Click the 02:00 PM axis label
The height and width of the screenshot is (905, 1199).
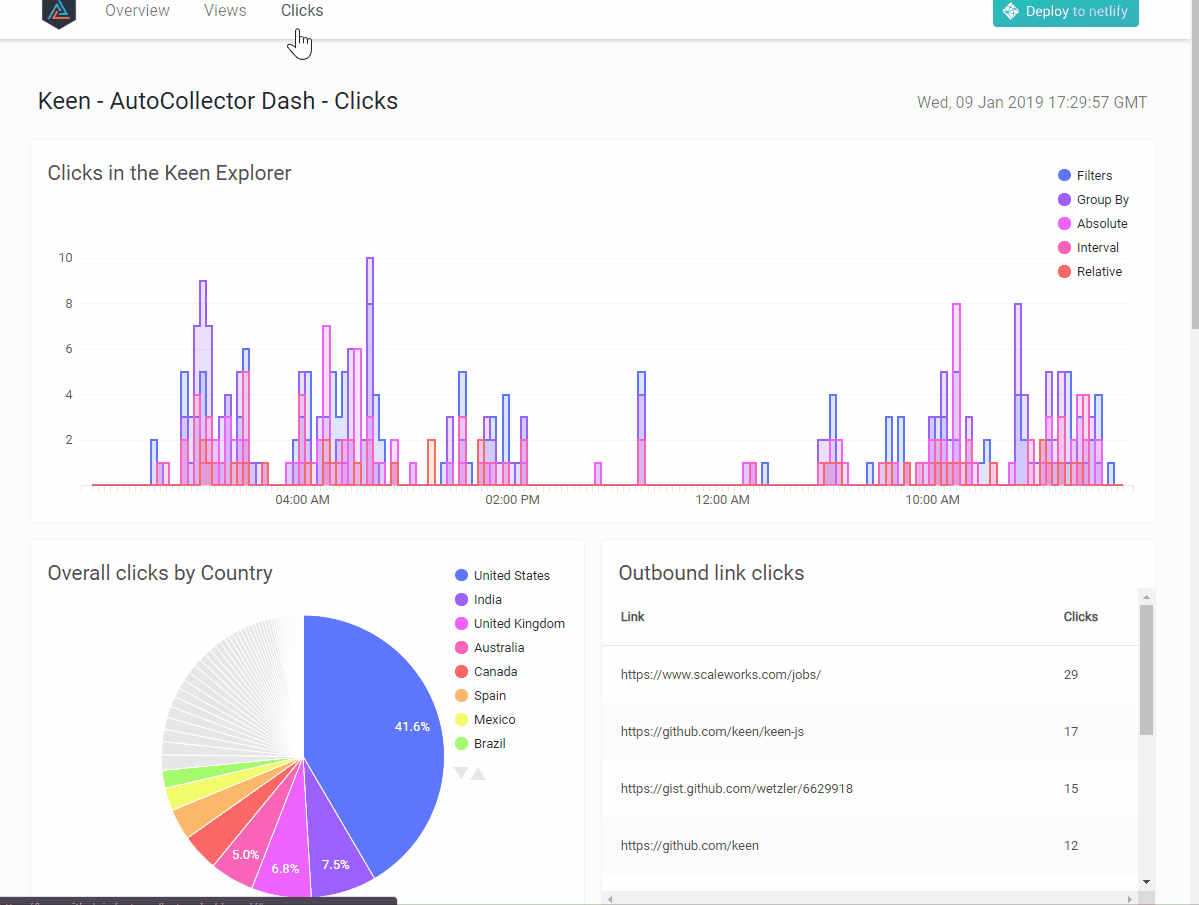(512, 500)
